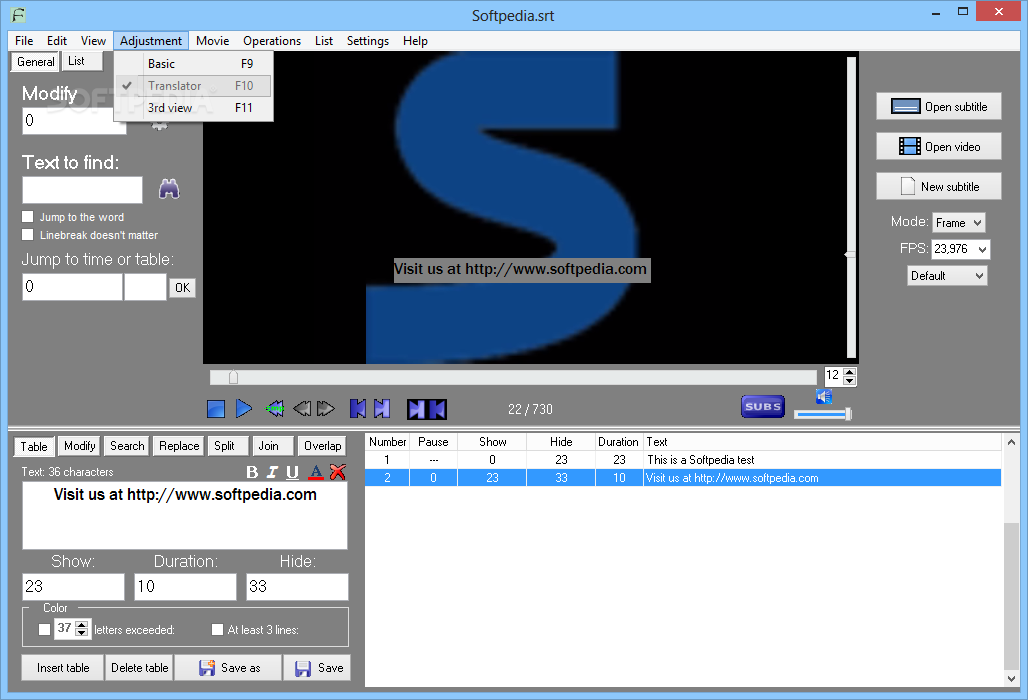Click the New subtitle button
Screen dimensions: 1028x700
pyautogui.click(x=938, y=186)
